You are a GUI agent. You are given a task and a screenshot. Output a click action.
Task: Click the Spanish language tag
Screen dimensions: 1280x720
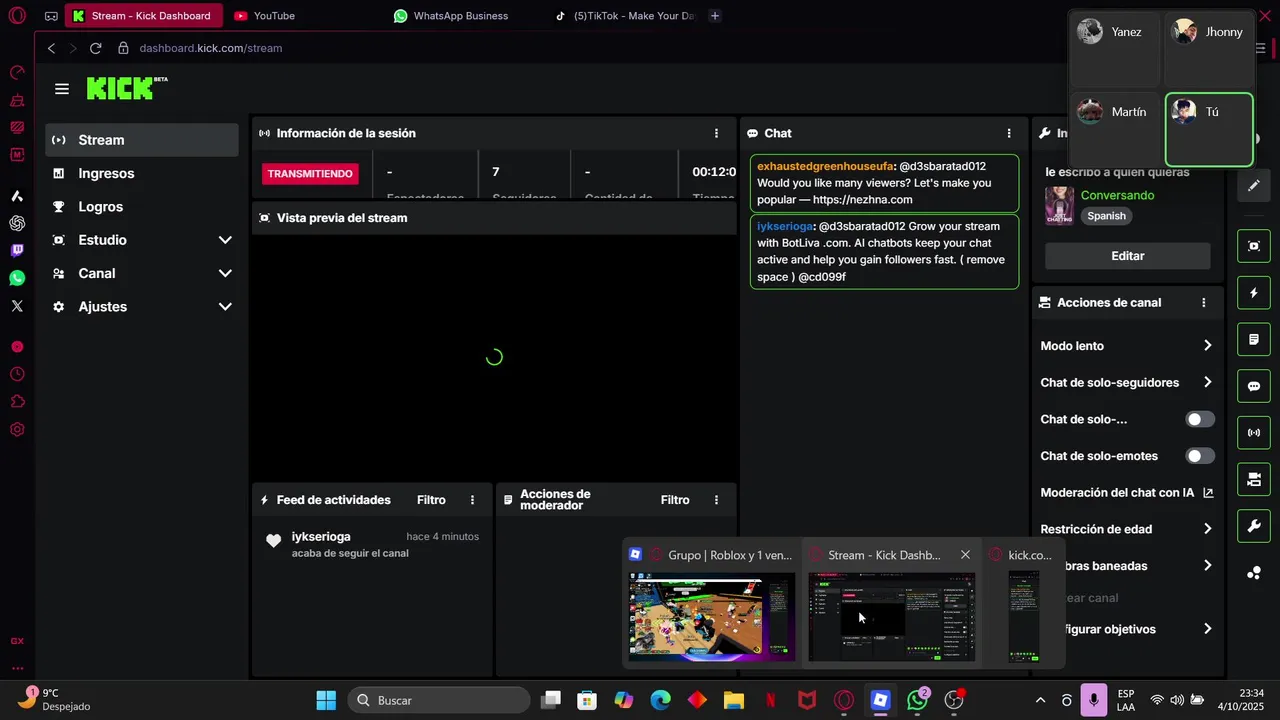pos(1106,216)
